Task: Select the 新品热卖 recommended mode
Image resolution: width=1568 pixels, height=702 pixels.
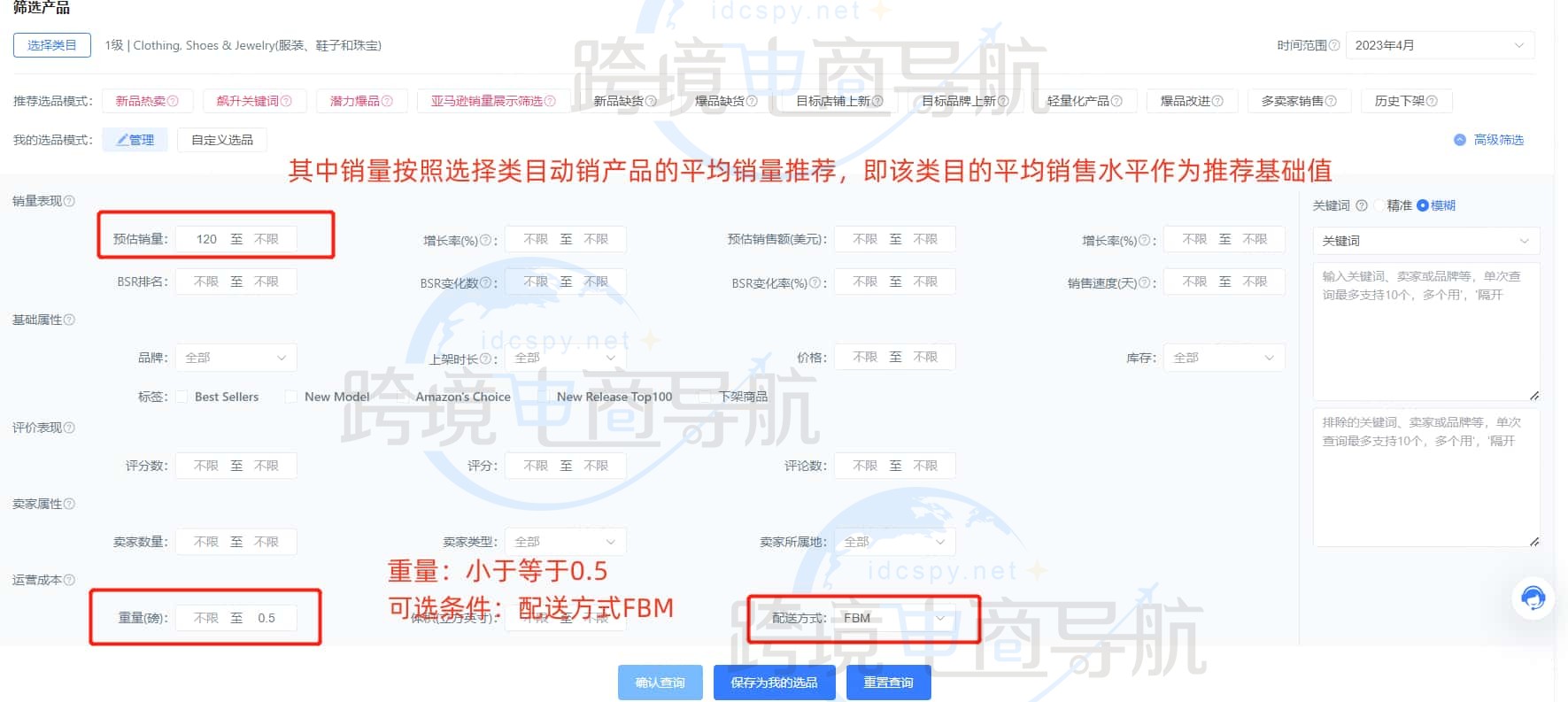Action: (147, 101)
